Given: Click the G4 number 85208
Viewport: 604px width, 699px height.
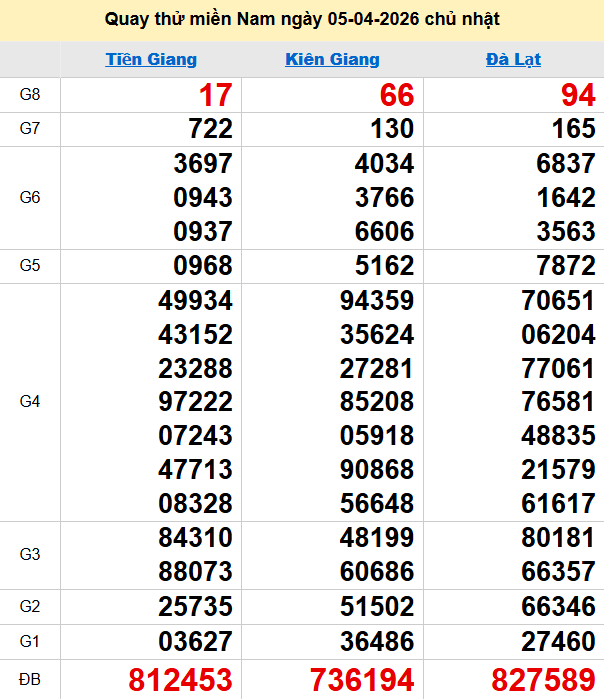Looking at the screenshot, I should coord(377,402).
